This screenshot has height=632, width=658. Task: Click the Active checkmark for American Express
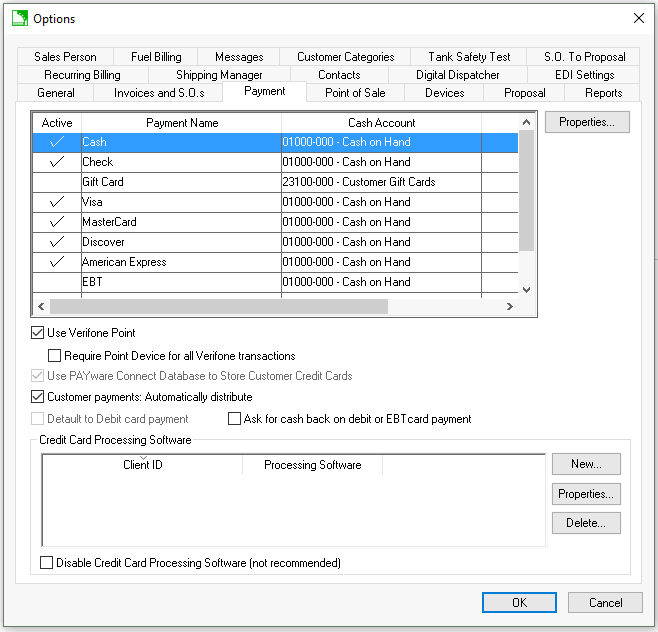[x=56, y=262]
